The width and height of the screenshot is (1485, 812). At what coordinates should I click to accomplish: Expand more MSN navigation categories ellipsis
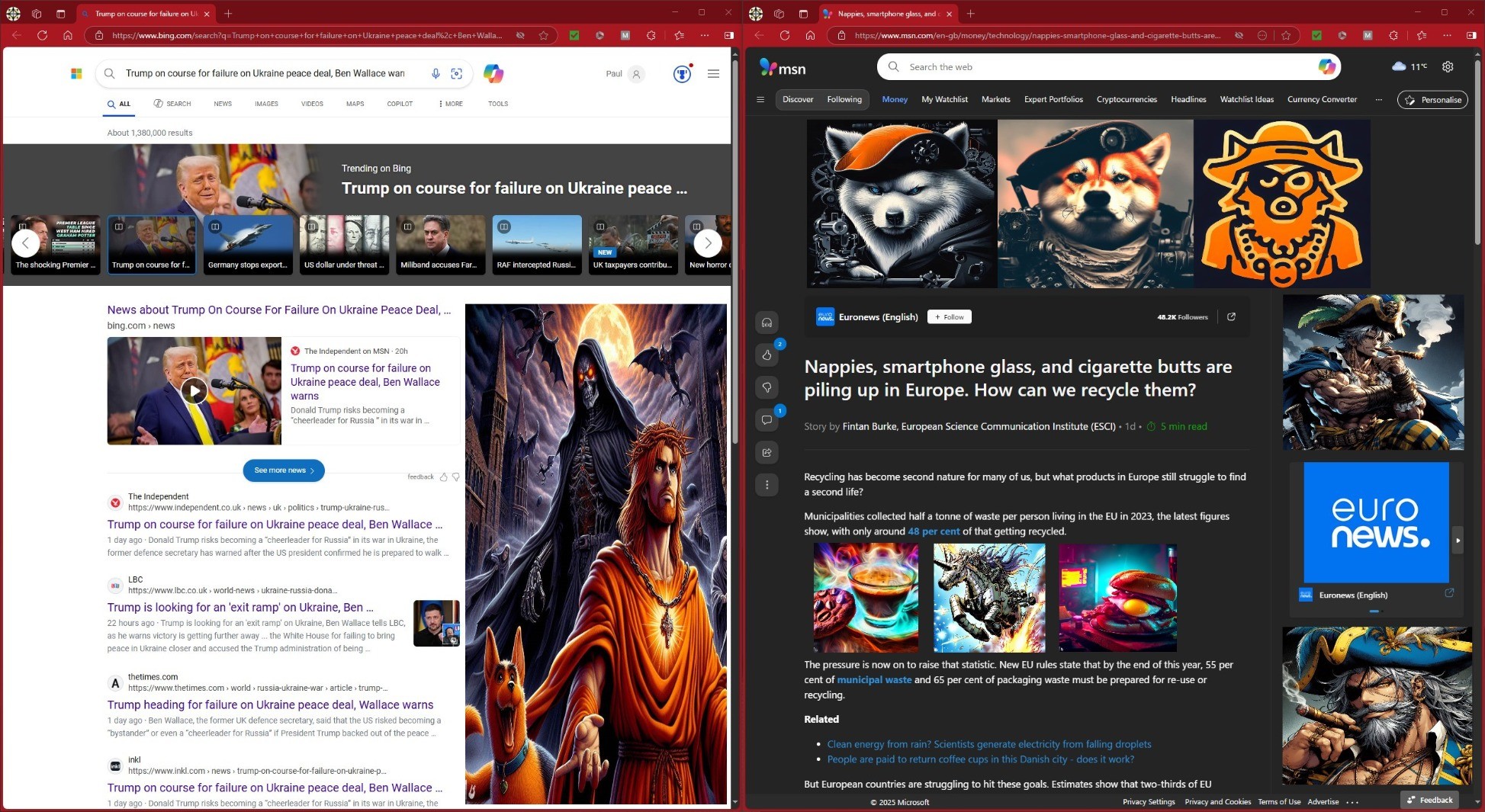[1378, 99]
